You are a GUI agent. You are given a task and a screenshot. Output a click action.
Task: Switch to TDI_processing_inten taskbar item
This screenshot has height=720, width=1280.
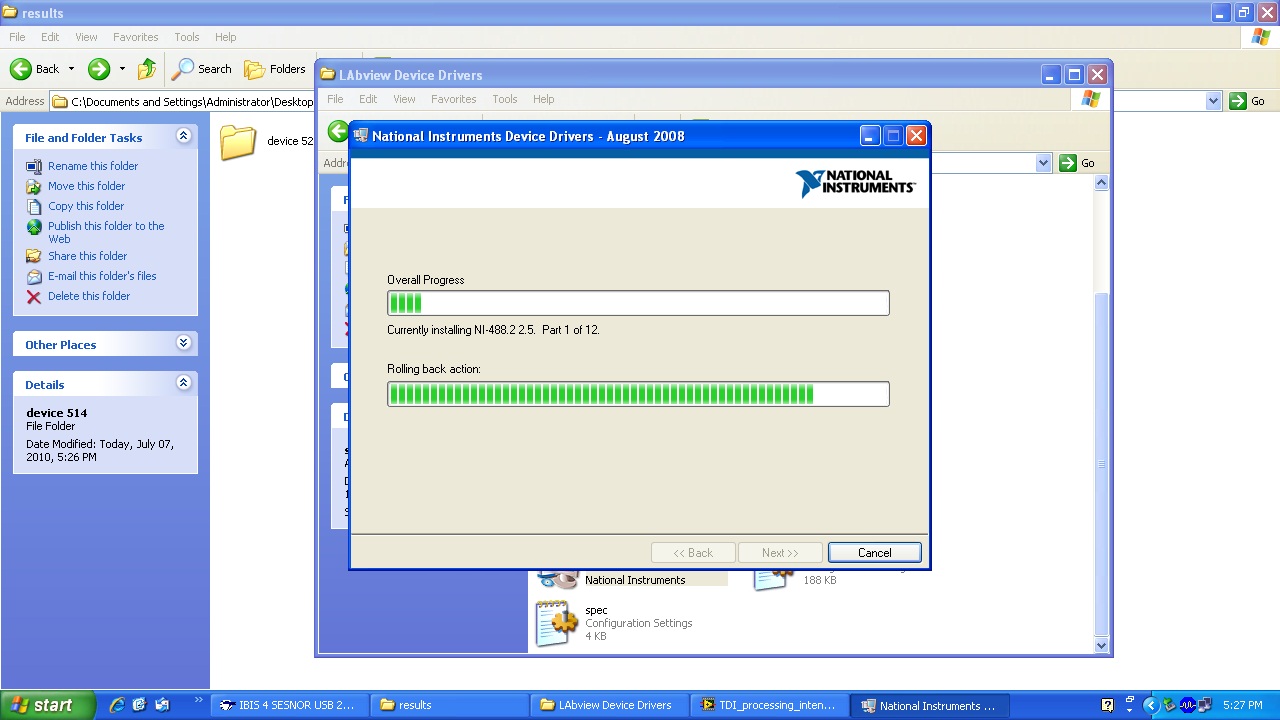pyautogui.click(x=768, y=705)
